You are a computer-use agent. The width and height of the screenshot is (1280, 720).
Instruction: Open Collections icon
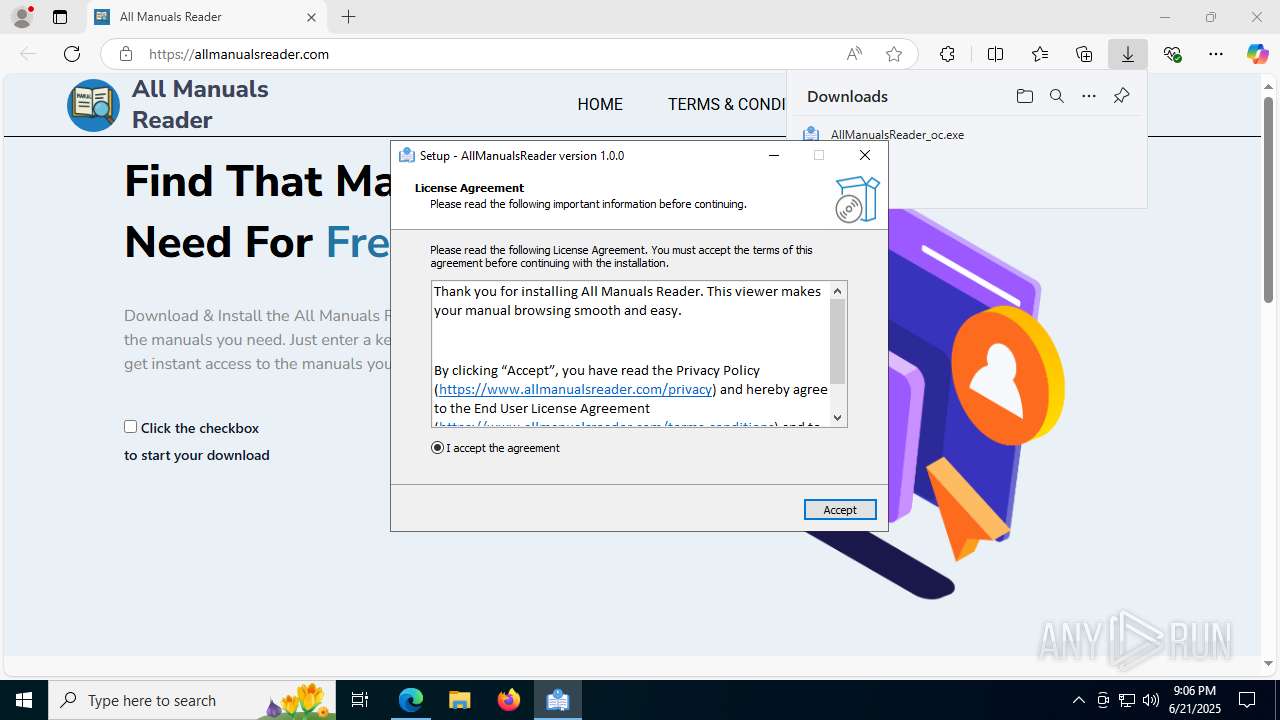click(1084, 54)
